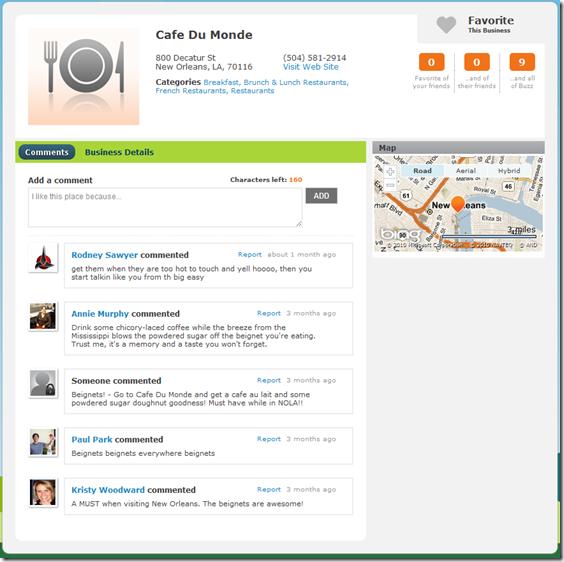The height and width of the screenshot is (562, 564).
Task: Open the French Restaurants category link
Action: 191,91
